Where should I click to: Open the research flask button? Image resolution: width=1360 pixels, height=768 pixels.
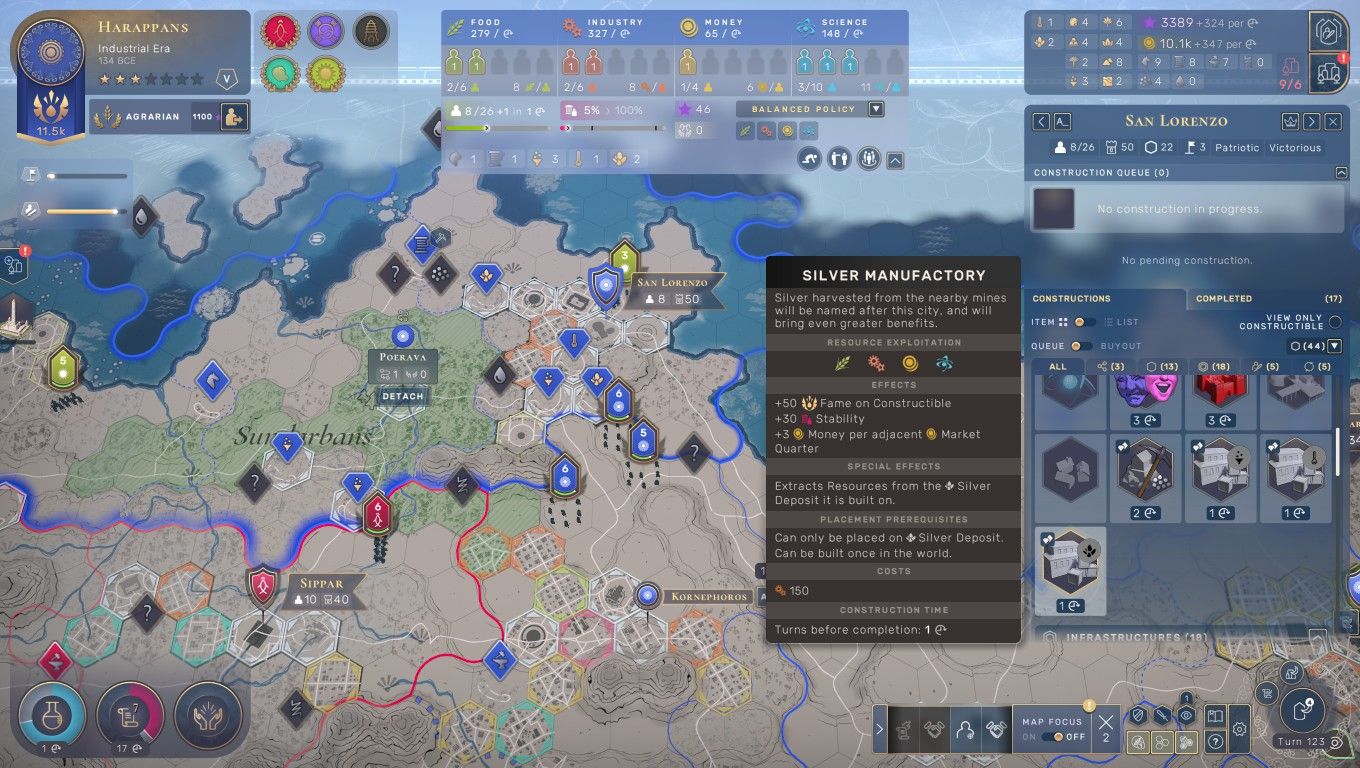[50, 716]
